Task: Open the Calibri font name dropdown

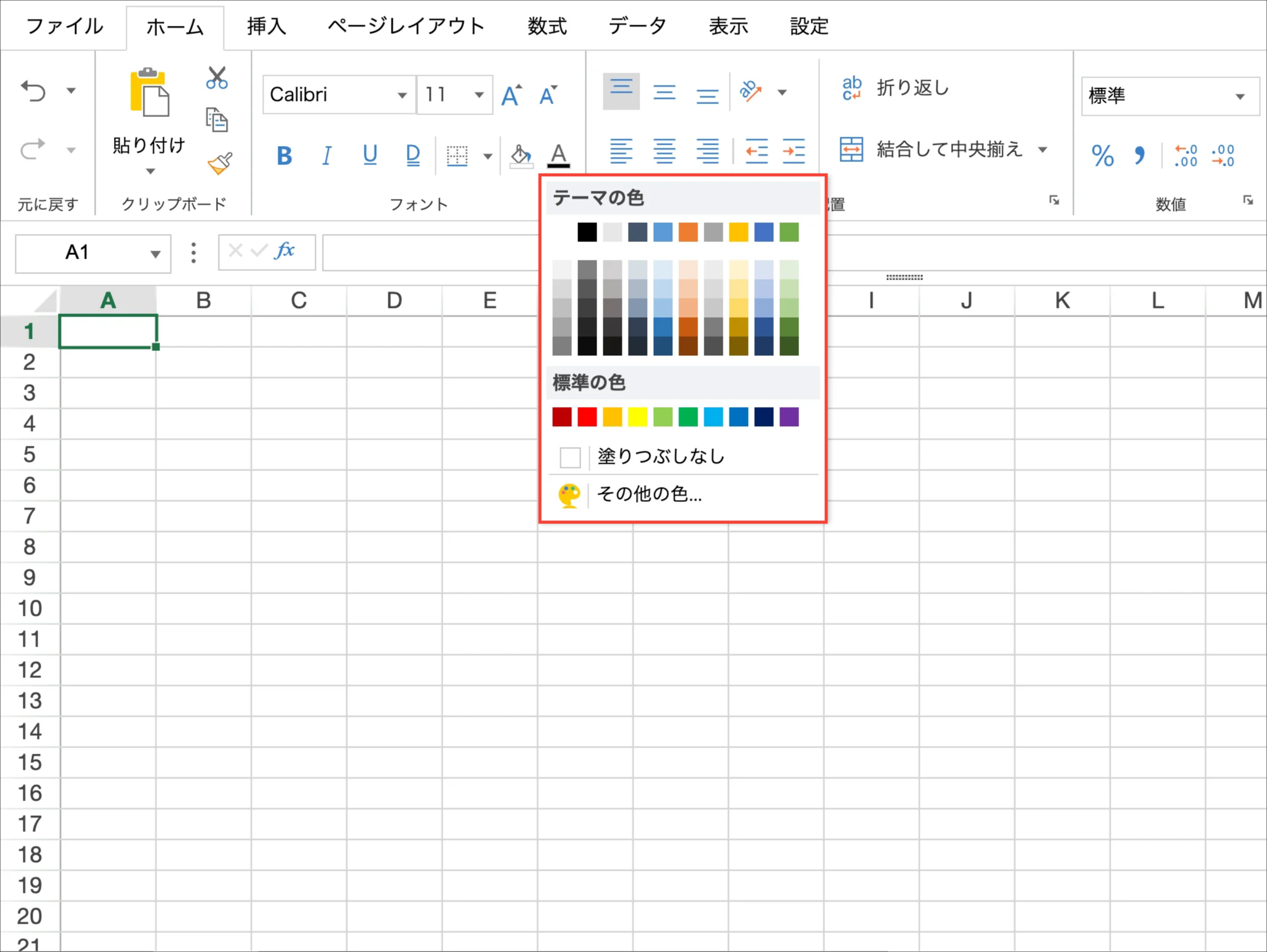Action: [x=401, y=95]
